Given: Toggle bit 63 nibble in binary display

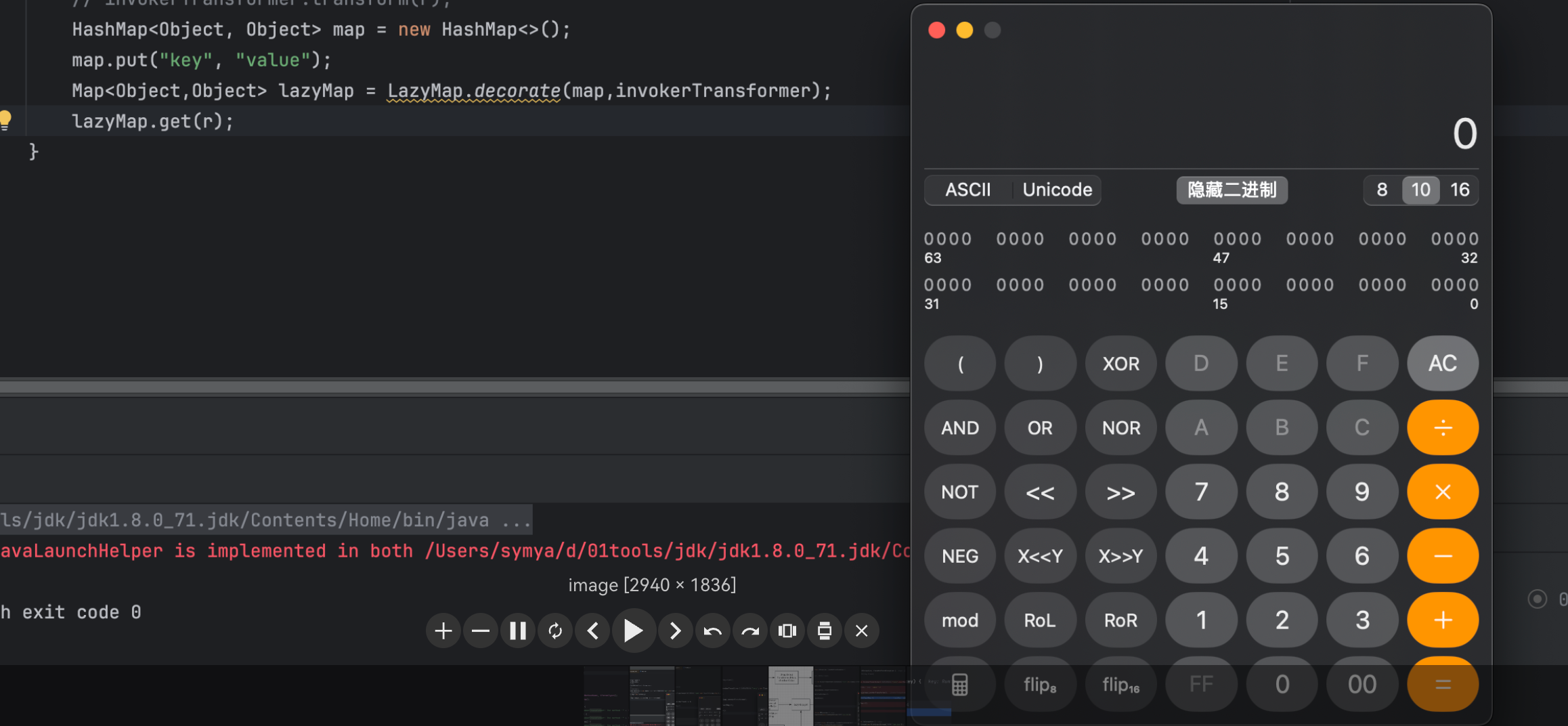Looking at the screenshot, I should (948, 239).
